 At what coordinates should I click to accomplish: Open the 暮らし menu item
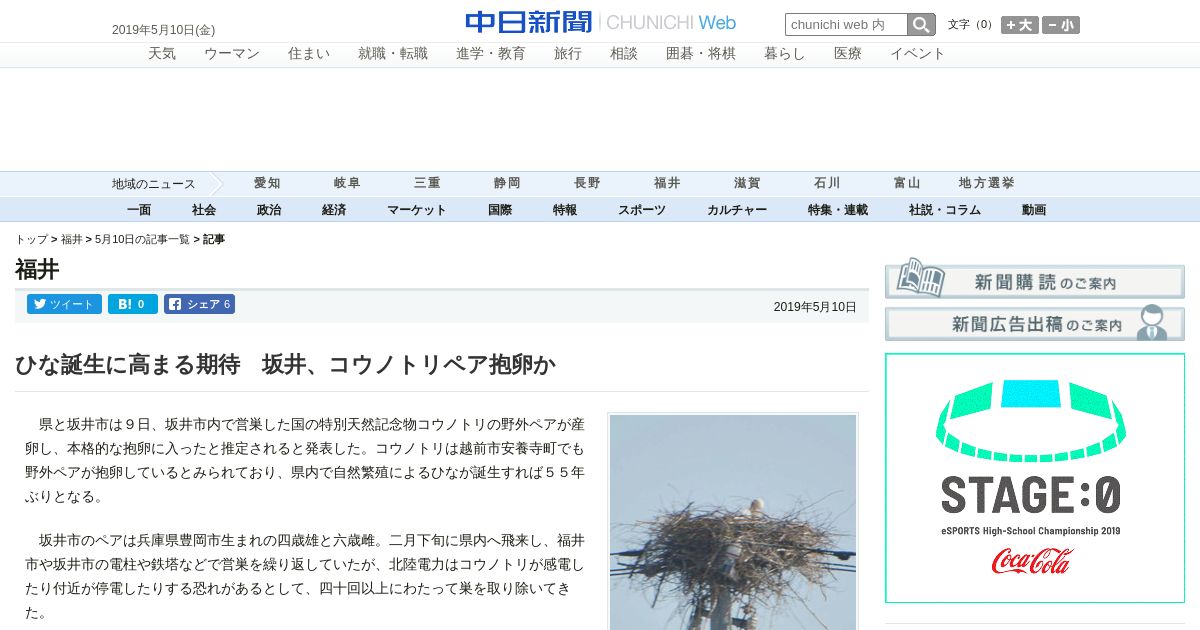785,54
